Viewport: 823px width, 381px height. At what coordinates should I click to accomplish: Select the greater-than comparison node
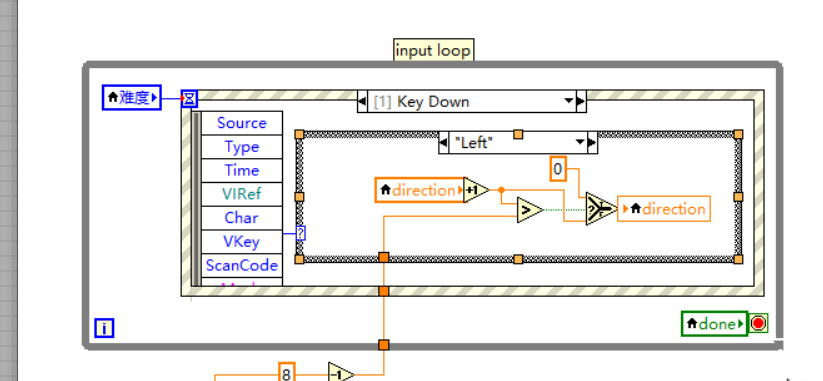(530, 210)
